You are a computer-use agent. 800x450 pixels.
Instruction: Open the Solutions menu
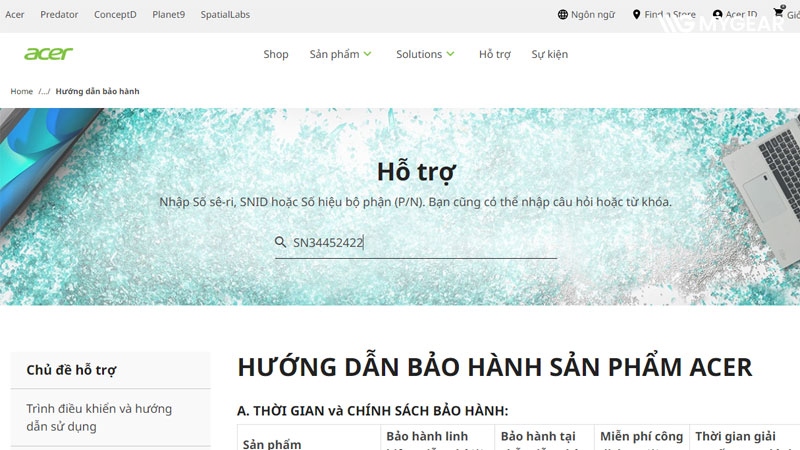[419, 54]
